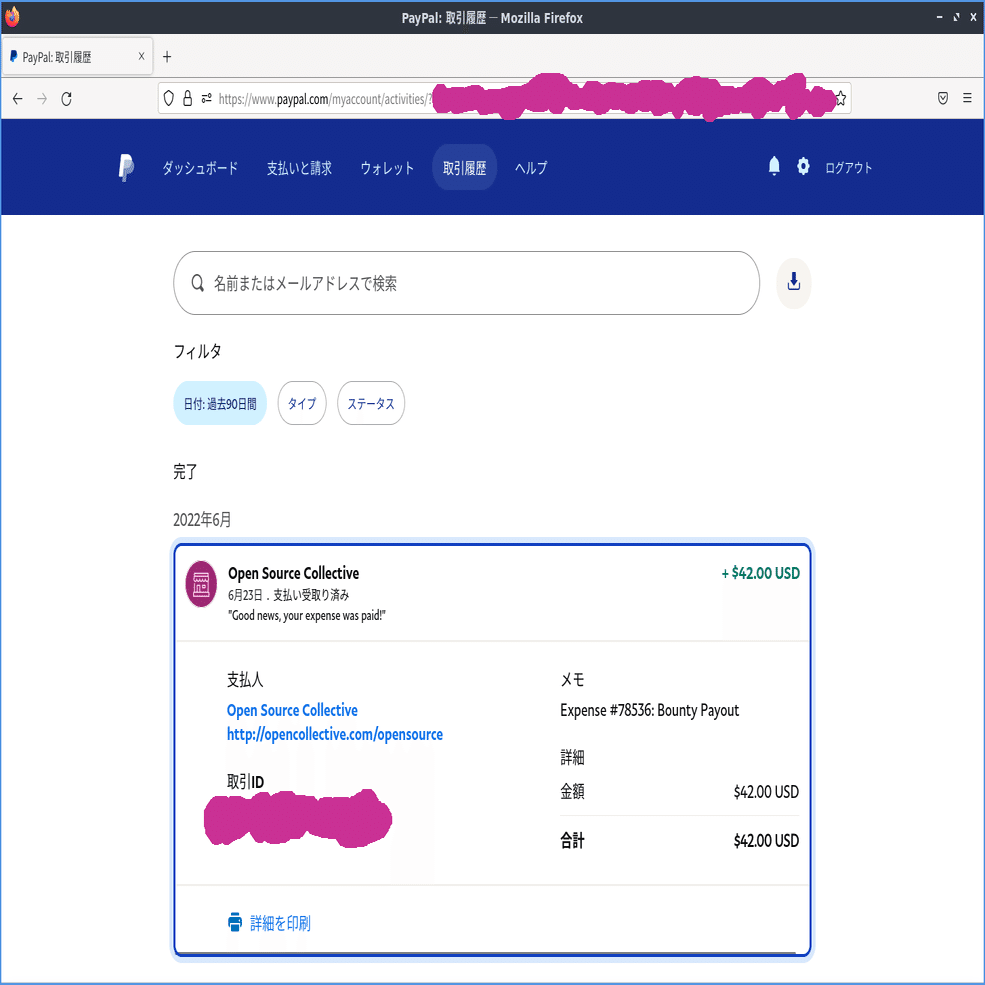985x985 pixels.
Task: Download activity with the download icon
Action: [x=793, y=283]
